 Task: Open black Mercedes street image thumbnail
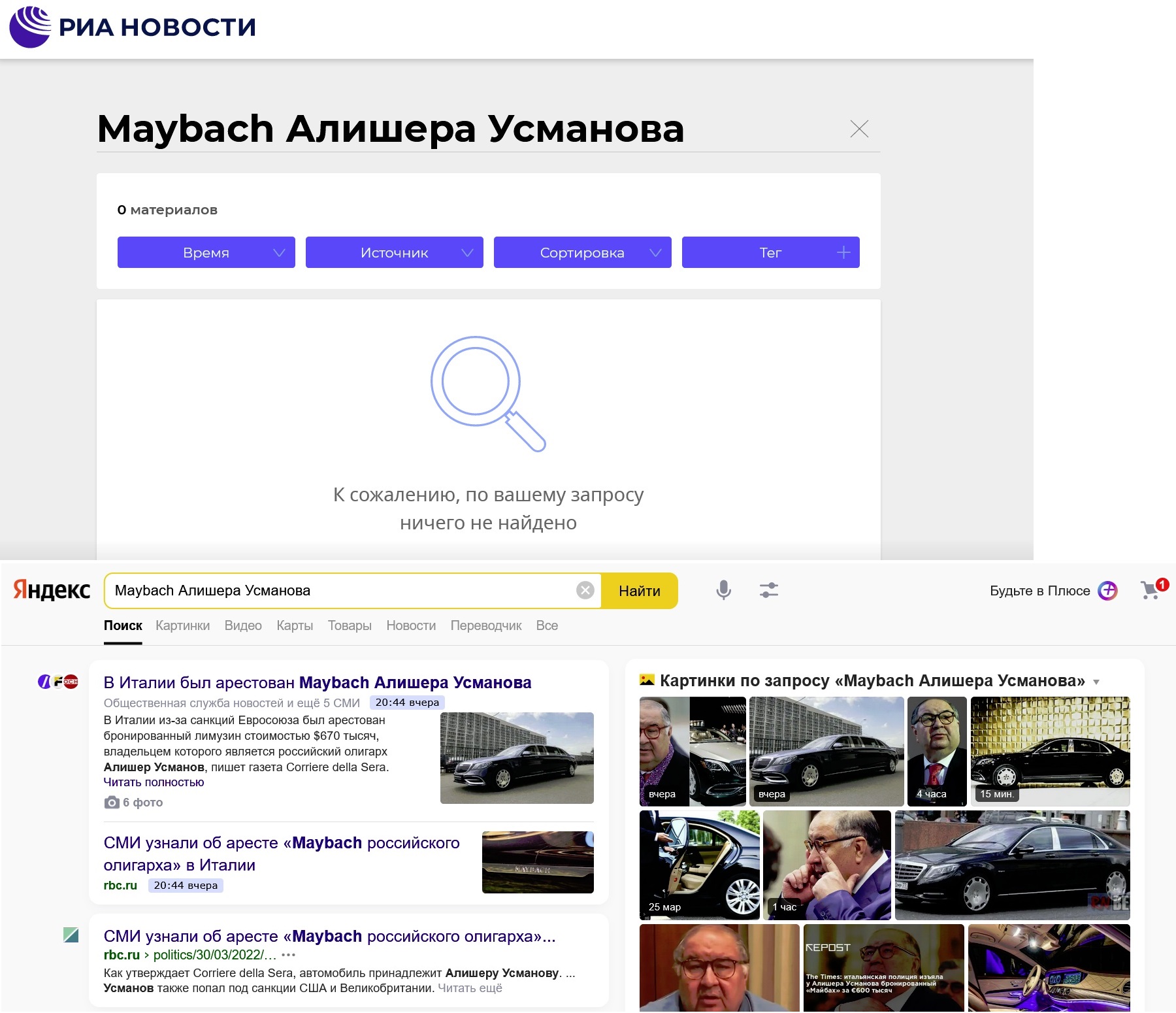click(1013, 865)
